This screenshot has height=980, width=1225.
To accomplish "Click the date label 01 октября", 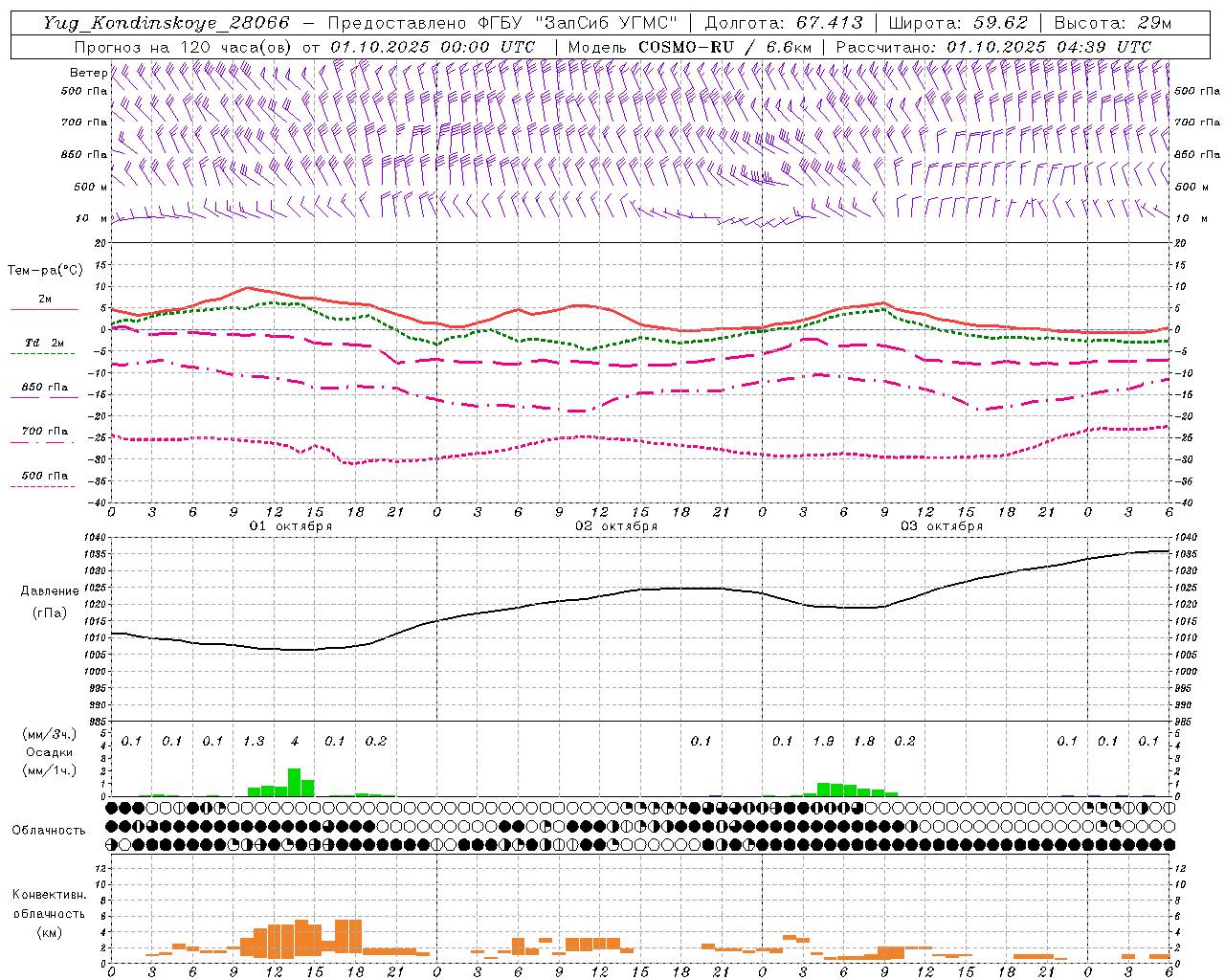I will coord(291,526).
